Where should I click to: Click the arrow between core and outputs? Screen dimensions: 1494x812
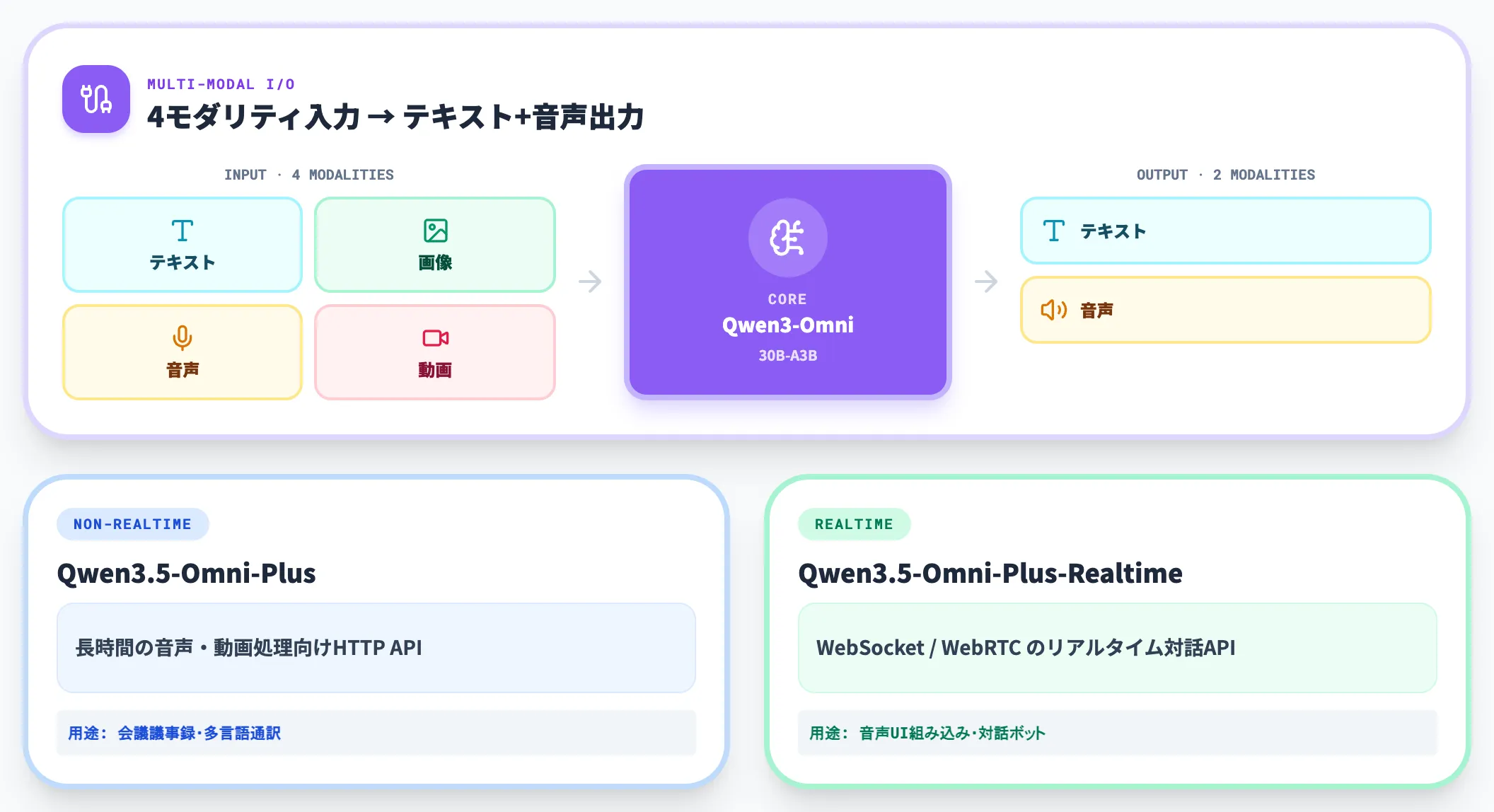point(986,282)
